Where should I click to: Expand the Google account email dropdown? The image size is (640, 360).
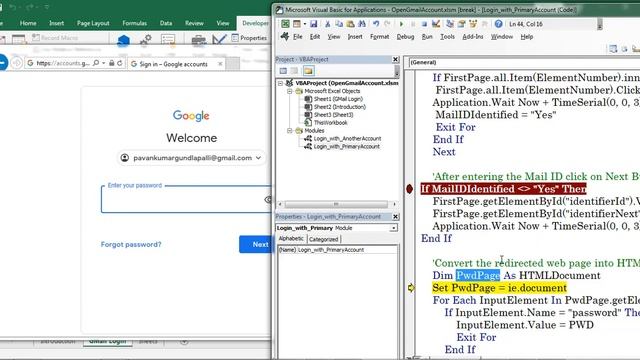(258, 158)
